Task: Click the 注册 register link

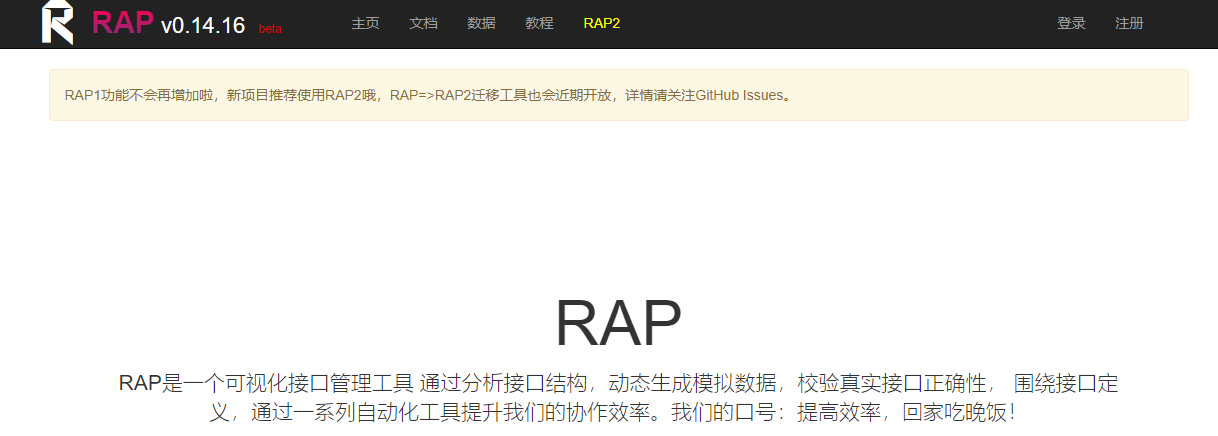Action: click(1129, 23)
